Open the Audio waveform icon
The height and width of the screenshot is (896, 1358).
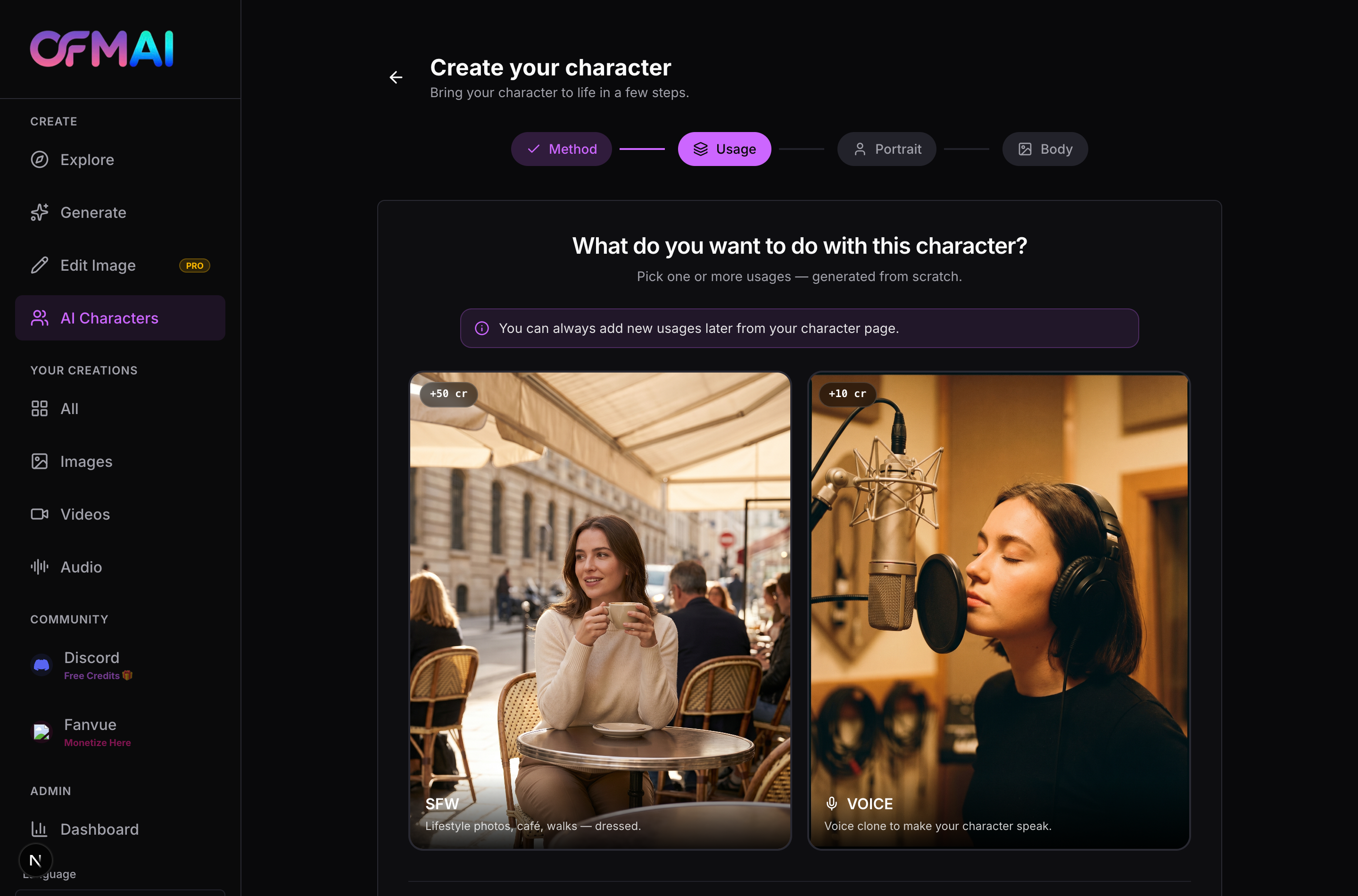[40, 567]
